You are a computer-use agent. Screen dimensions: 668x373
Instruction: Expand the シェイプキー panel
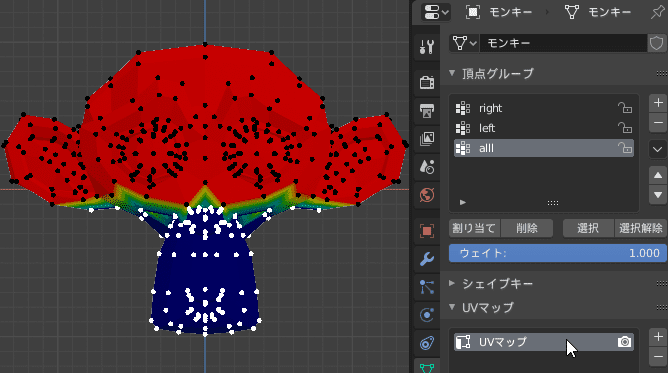click(452, 283)
